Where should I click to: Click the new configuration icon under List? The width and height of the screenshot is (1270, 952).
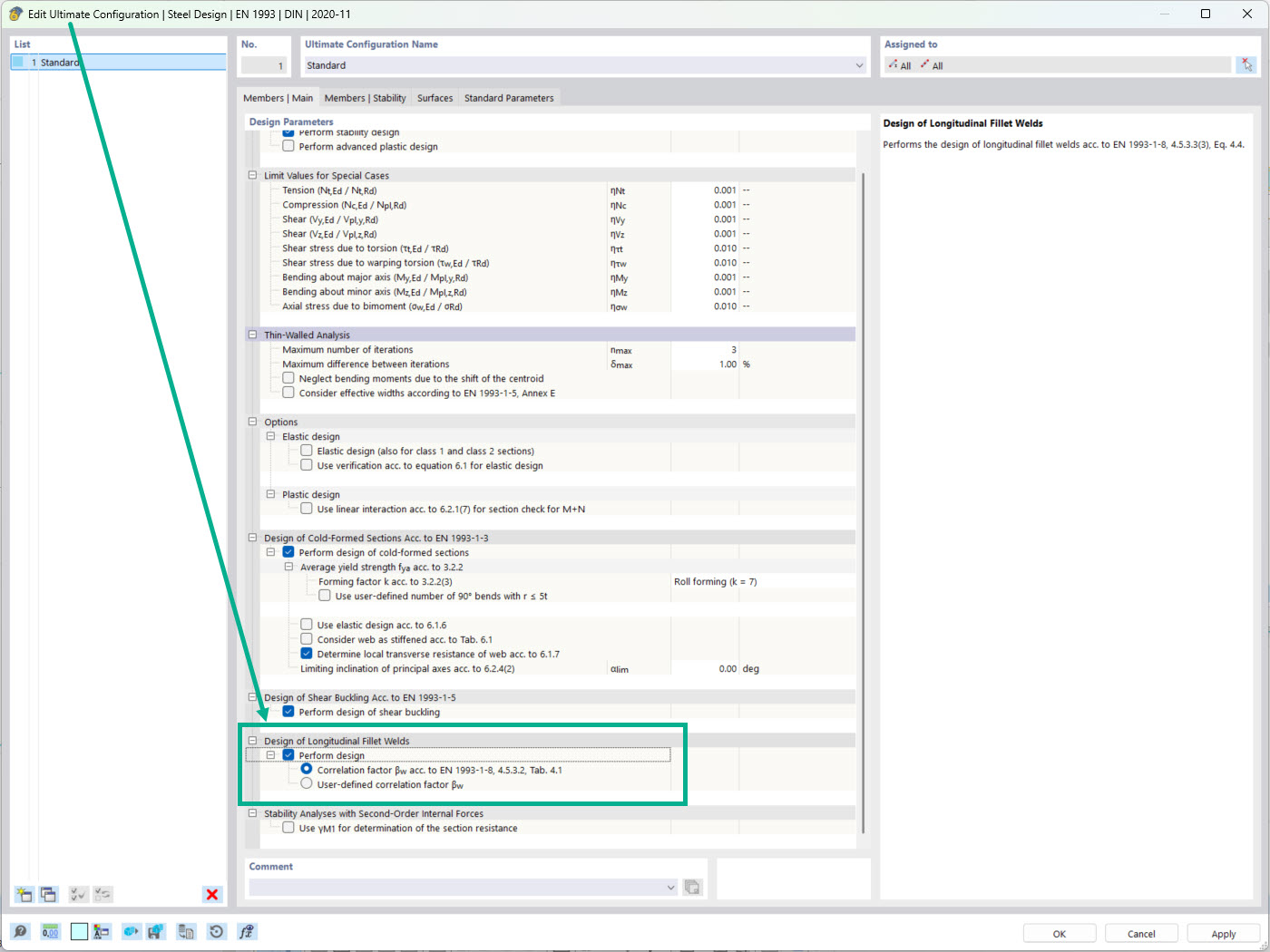[24, 894]
